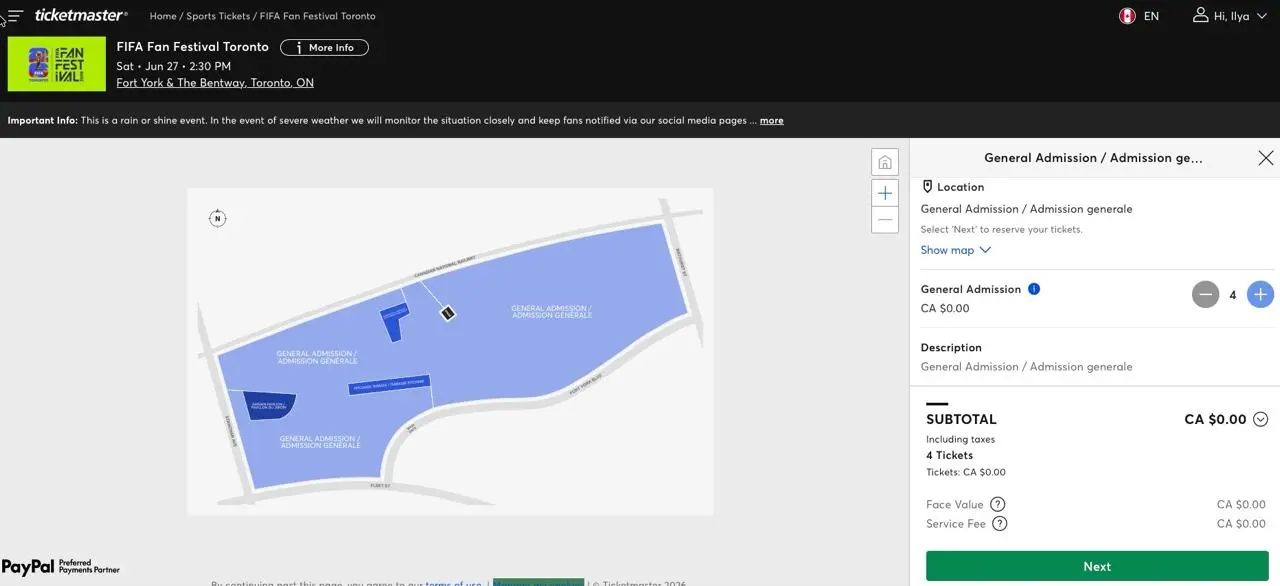Click the 'Sat • Jun 27 • 2:30 PM' date text
Screen dimensions: 1280x586
(173, 66)
